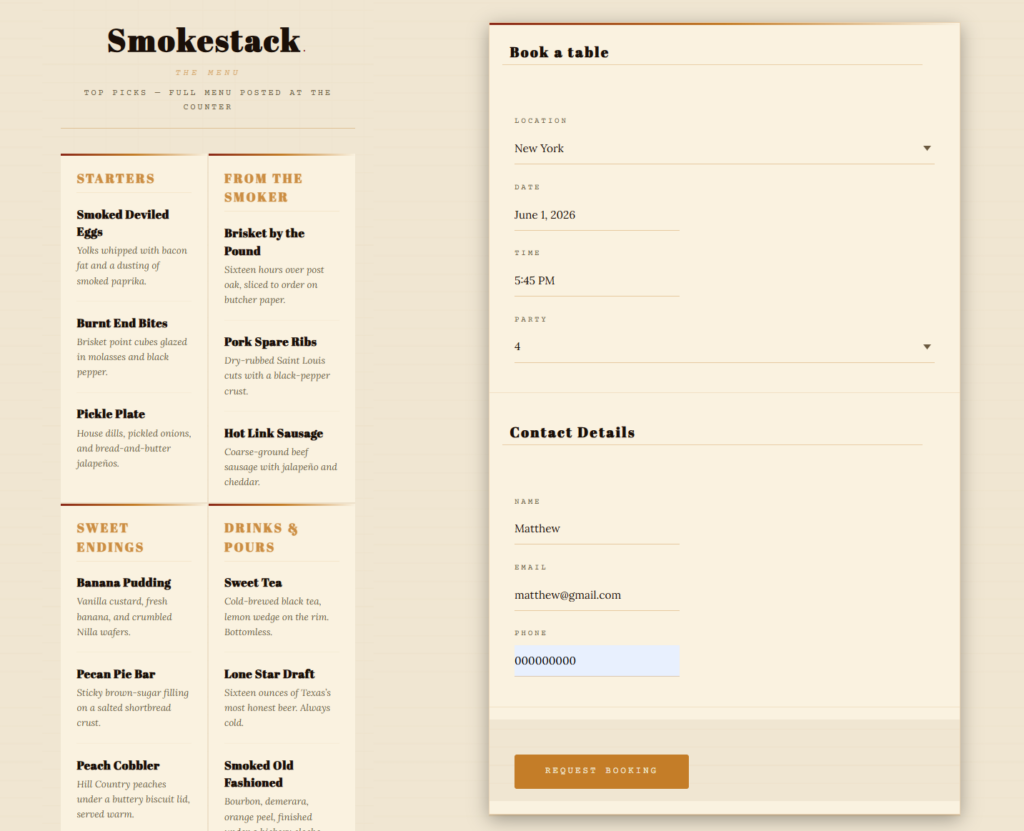This screenshot has width=1024, height=831.
Task: Click the Contact Details heading
Action: pos(572,432)
